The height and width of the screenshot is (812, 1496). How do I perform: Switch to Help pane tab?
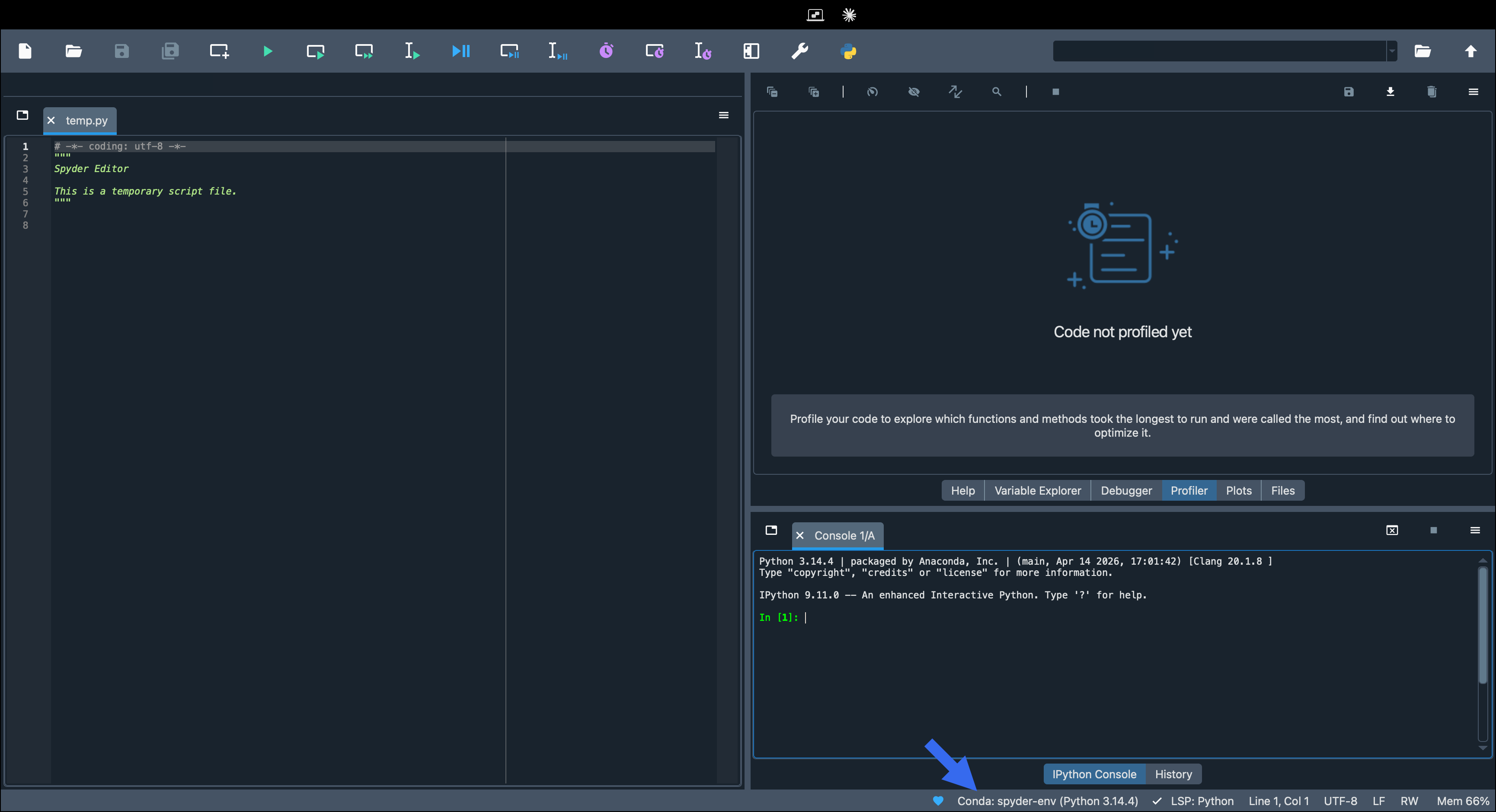tap(963, 490)
